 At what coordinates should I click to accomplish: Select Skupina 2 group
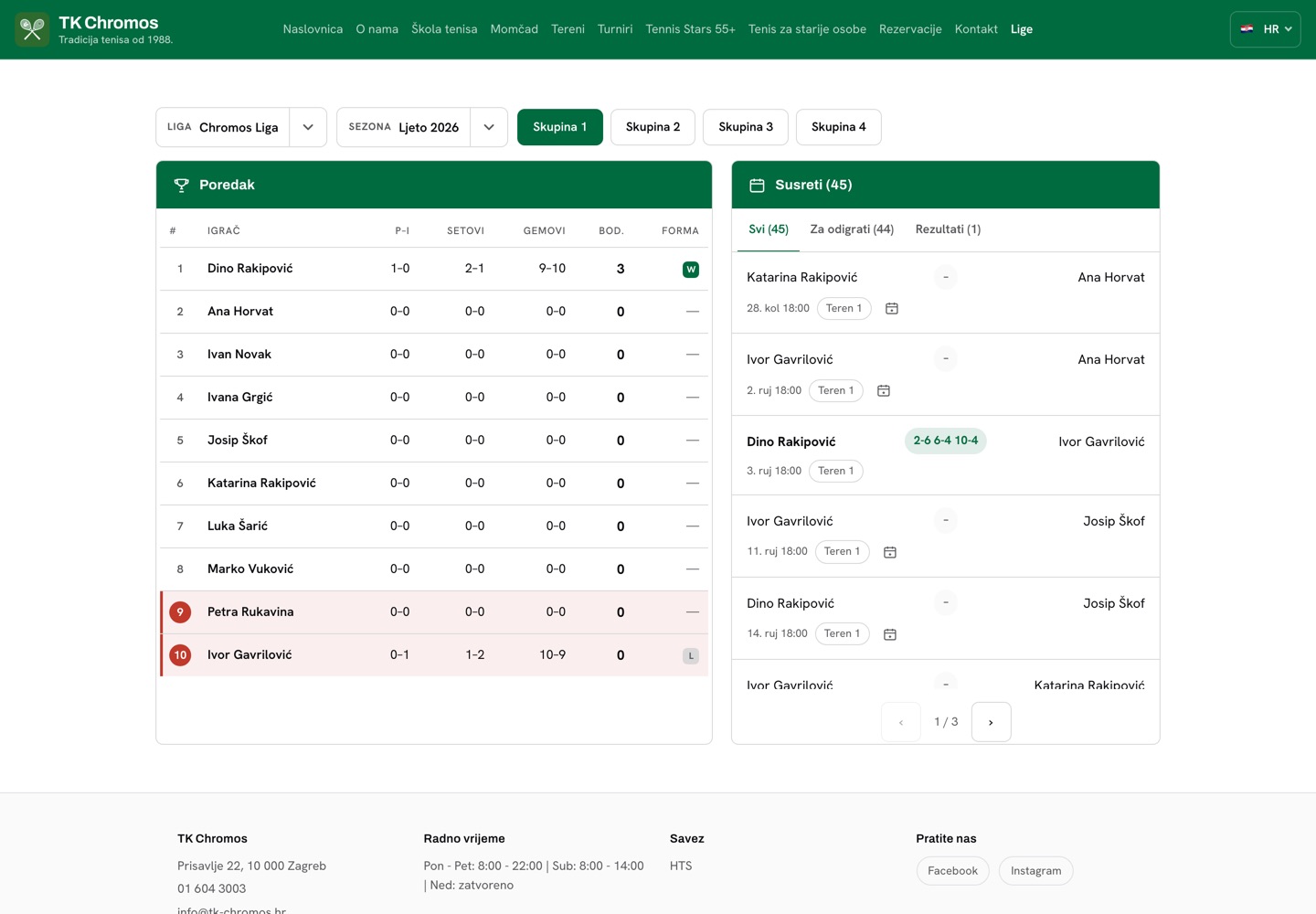pos(653,127)
